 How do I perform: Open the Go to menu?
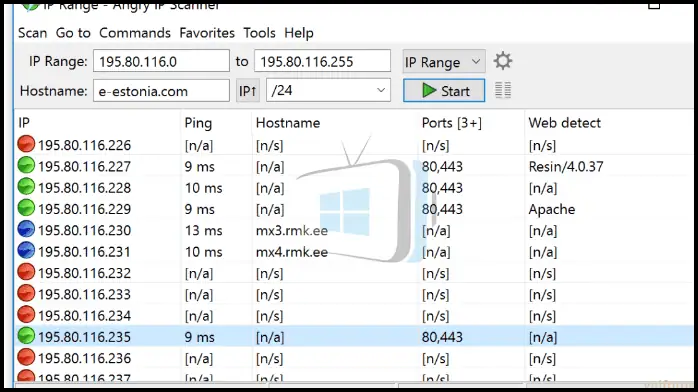[73, 33]
